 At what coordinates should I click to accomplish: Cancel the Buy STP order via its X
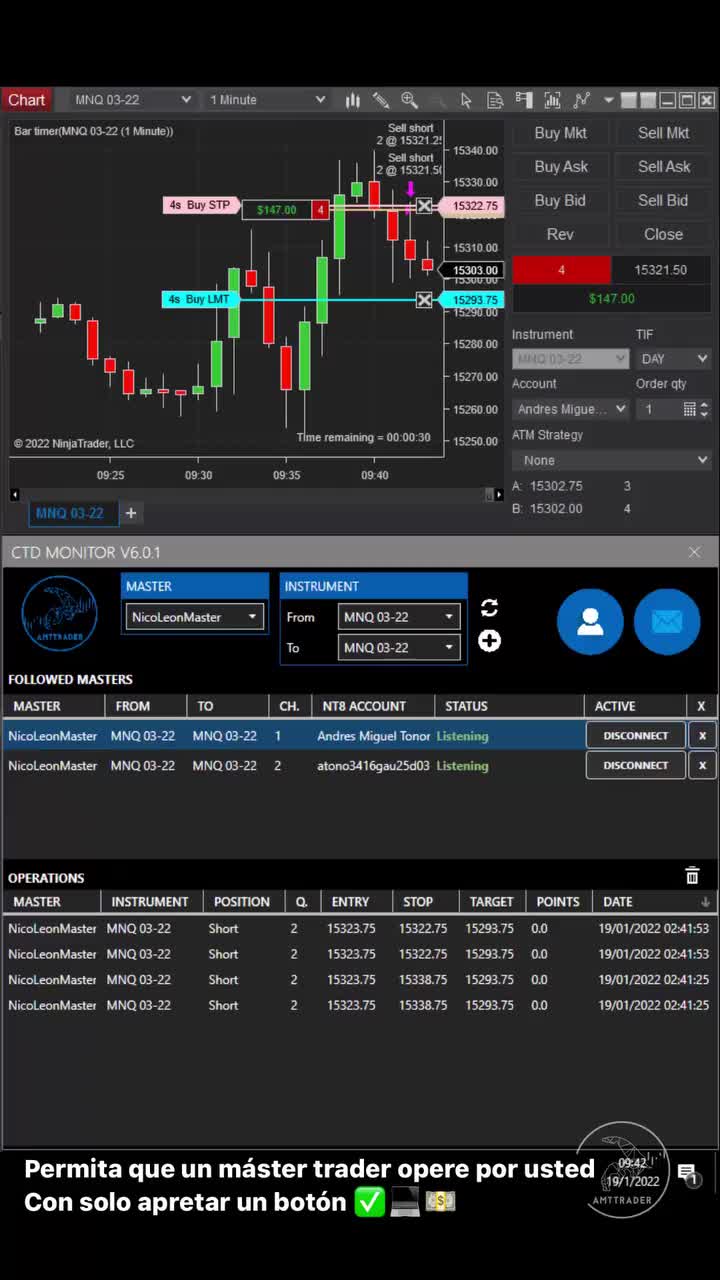(x=424, y=206)
